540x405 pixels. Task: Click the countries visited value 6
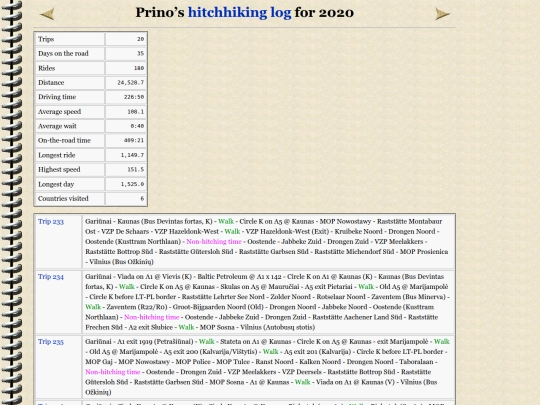coord(142,199)
